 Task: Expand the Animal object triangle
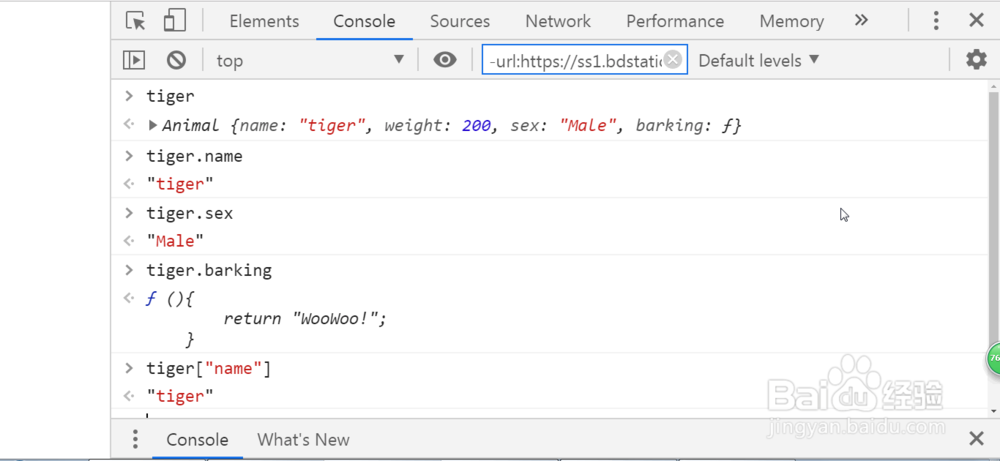pyautogui.click(x=153, y=126)
